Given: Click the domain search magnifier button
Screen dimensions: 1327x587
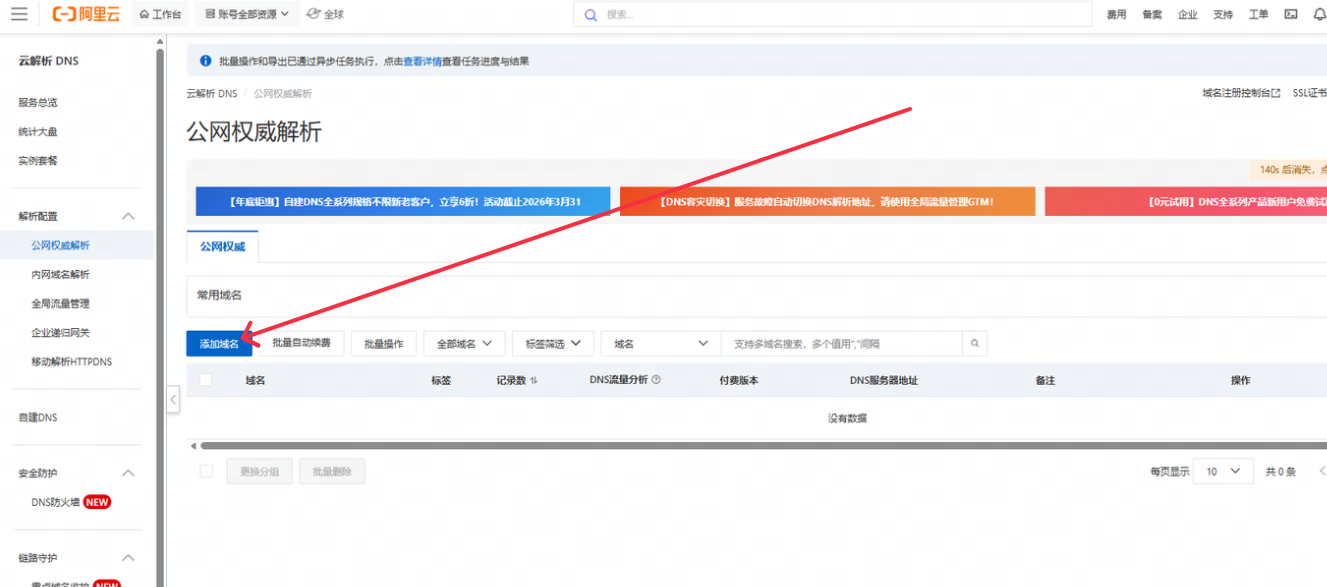Looking at the screenshot, I should coord(974,344).
